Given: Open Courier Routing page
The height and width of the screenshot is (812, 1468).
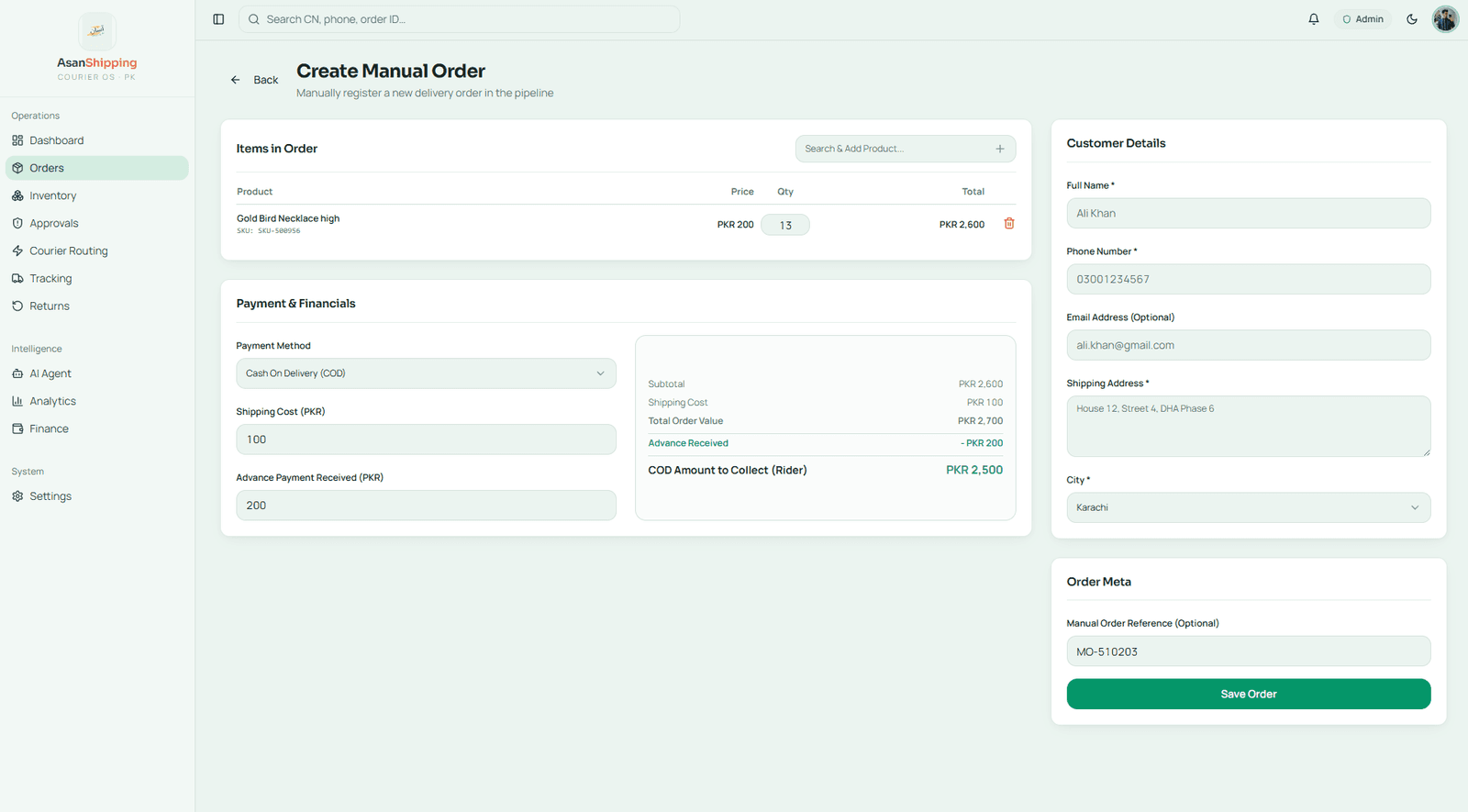Looking at the screenshot, I should tap(97, 250).
